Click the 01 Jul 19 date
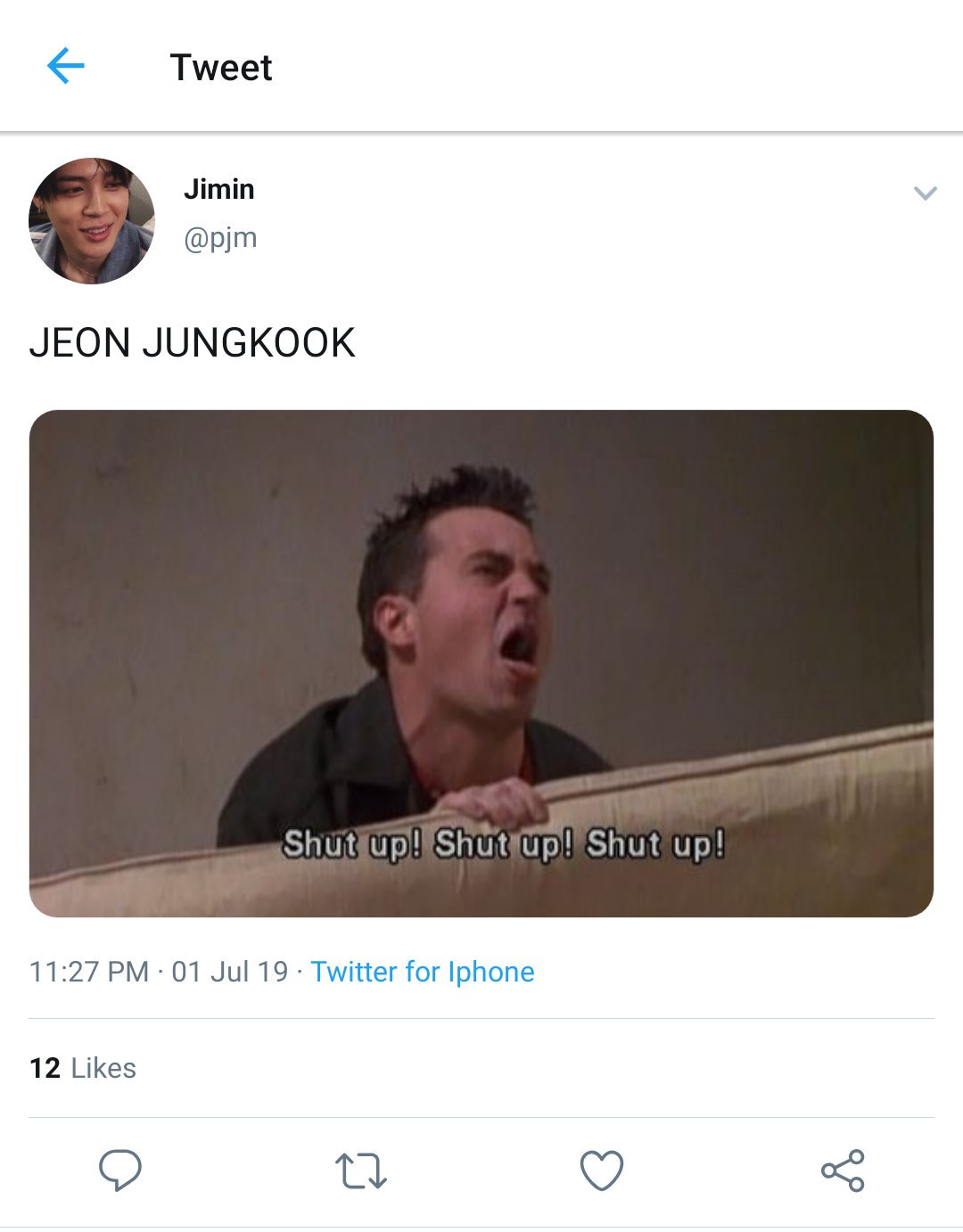This screenshot has width=963, height=1232. click(230, 972)
